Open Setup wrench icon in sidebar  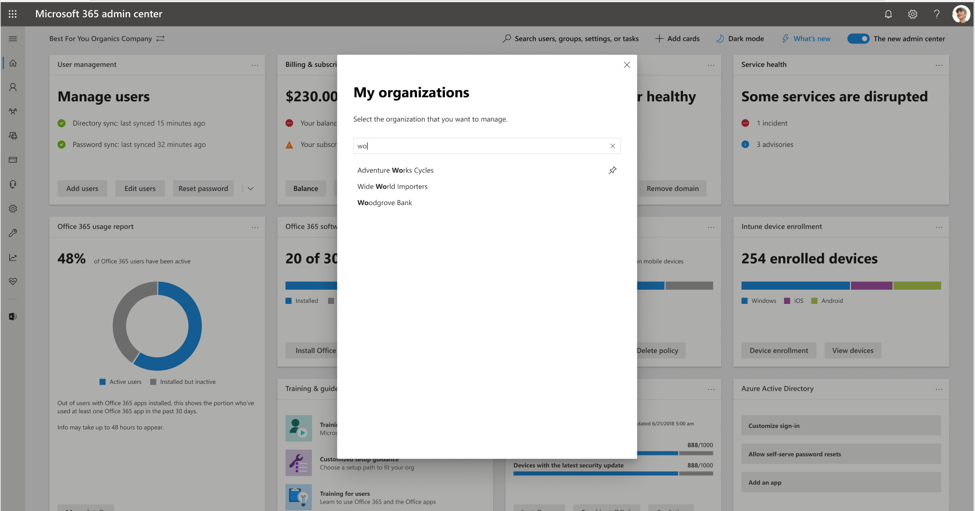point(12,233)
